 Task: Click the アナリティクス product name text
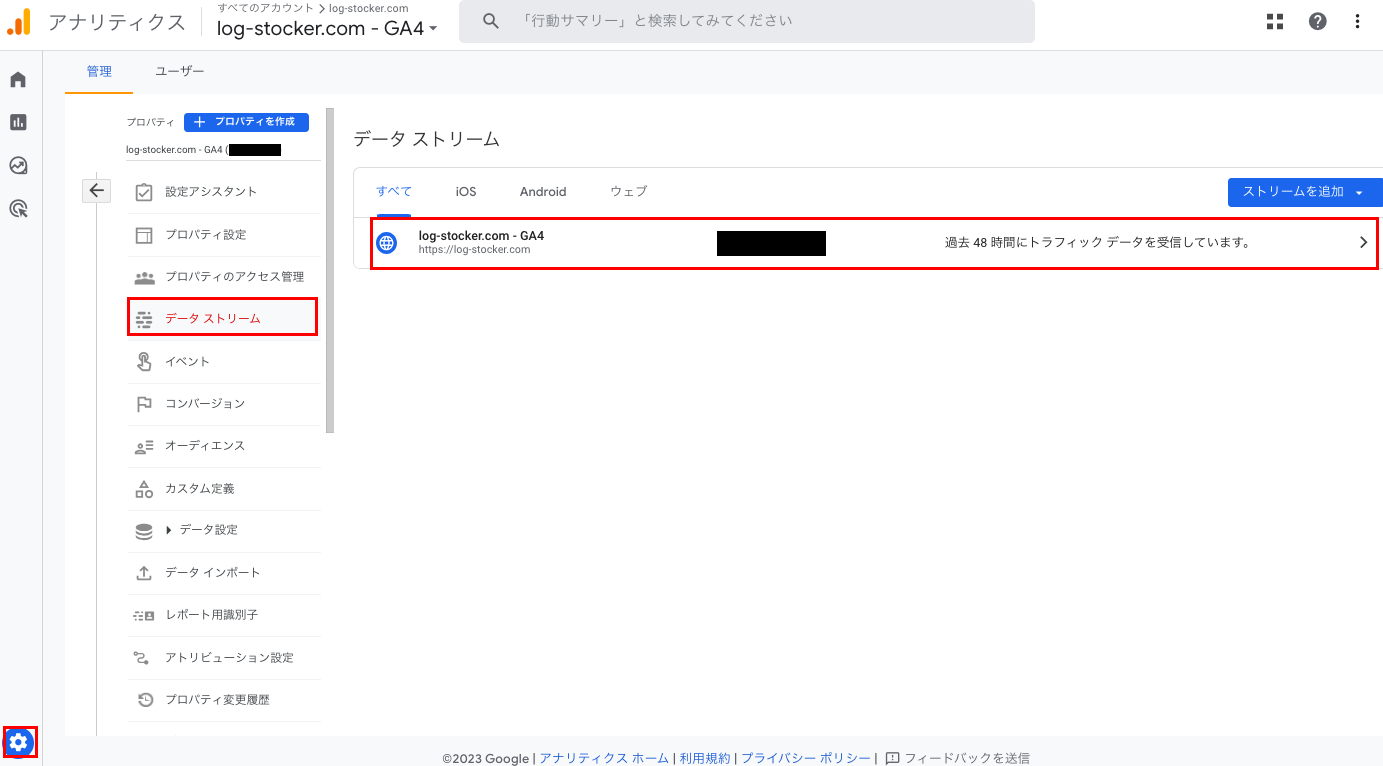point(117,22)
